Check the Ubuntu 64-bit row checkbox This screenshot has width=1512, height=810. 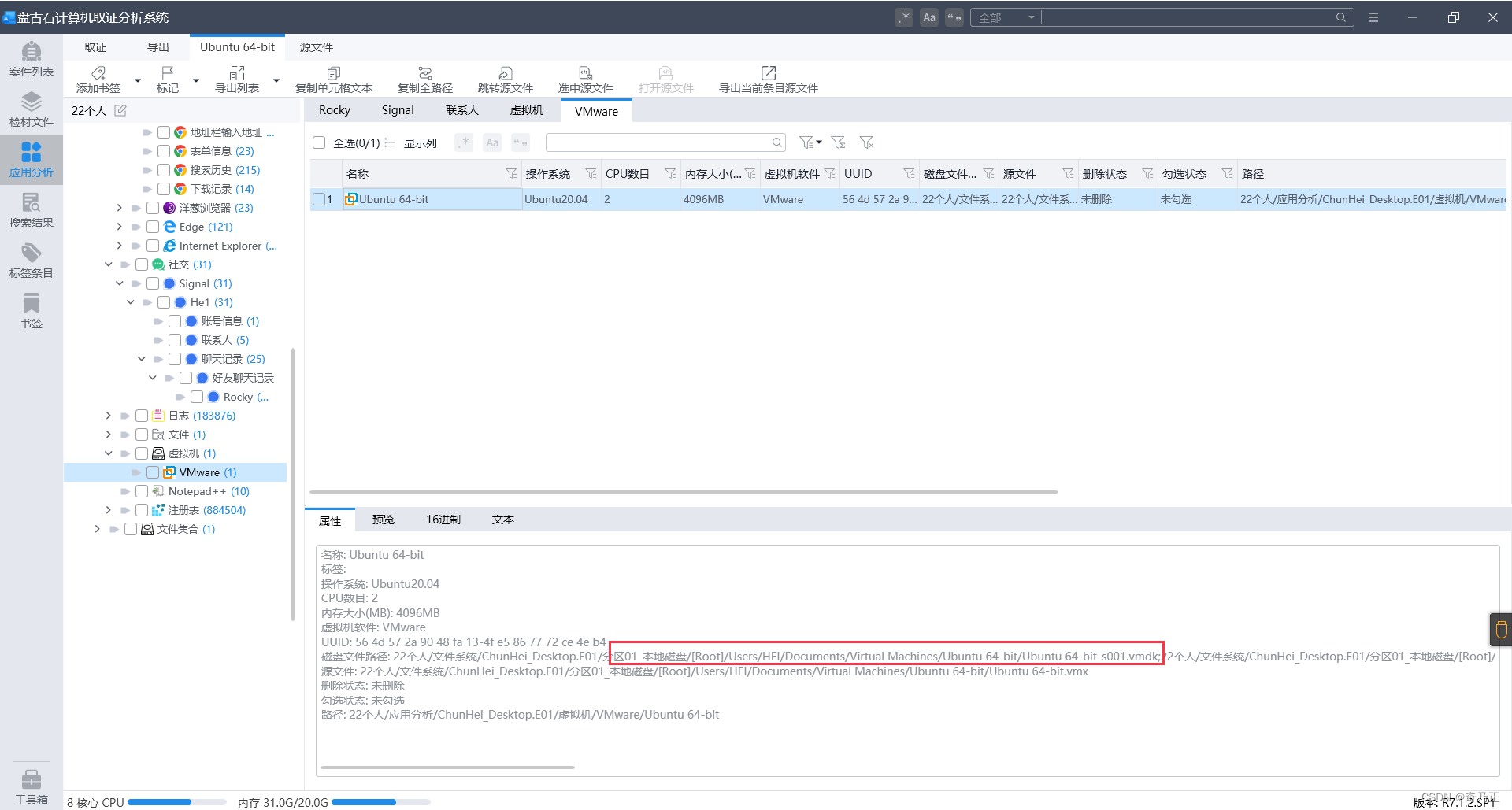point(319,199)
